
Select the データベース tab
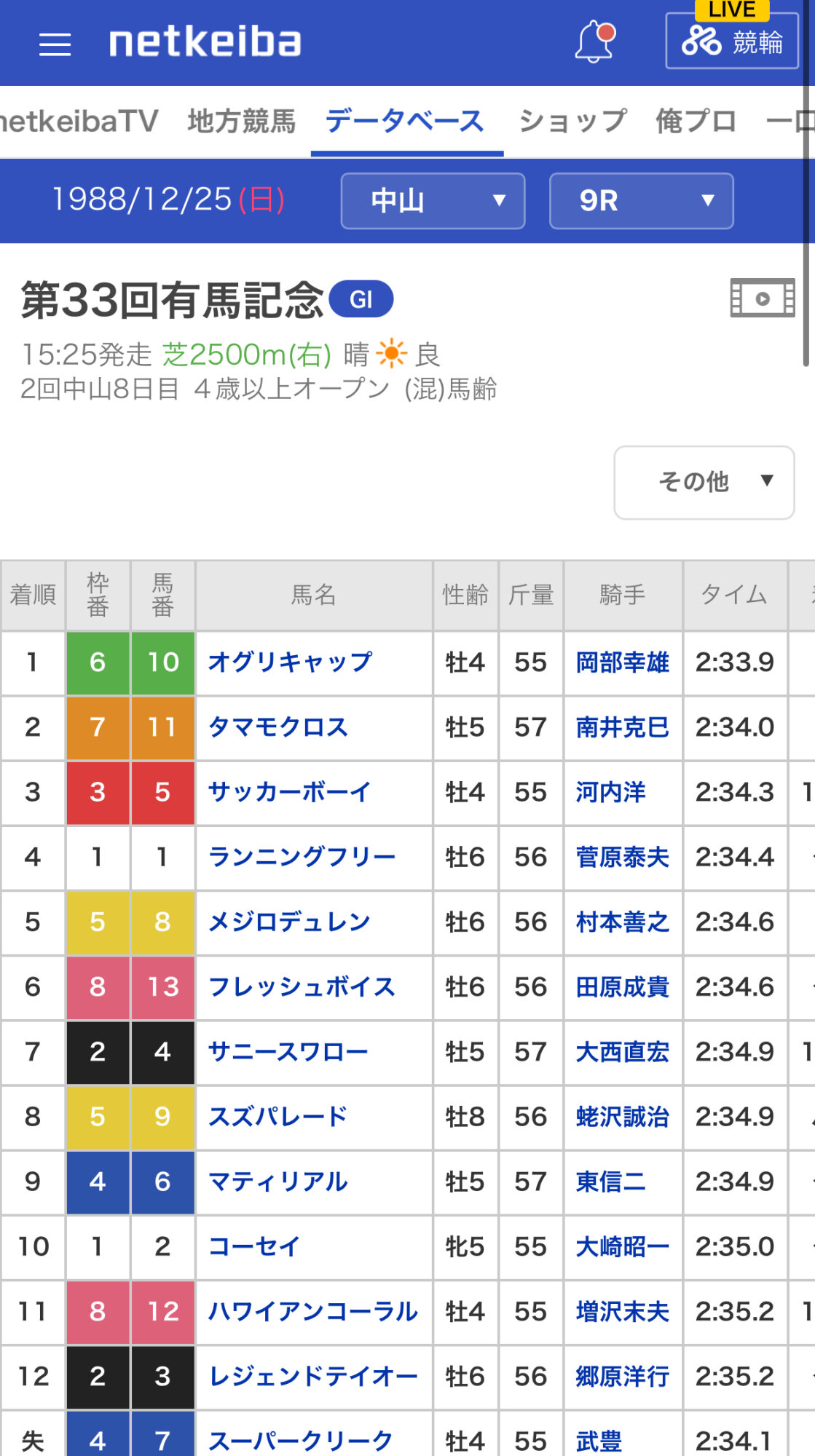coord(405,122)
